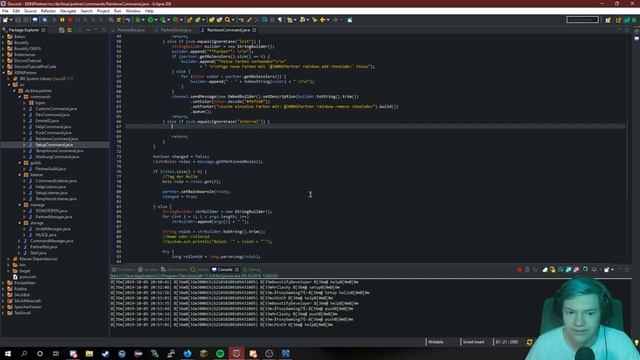Select RainbowCommand.java in Package Explorer

click(x=56, y=139)
